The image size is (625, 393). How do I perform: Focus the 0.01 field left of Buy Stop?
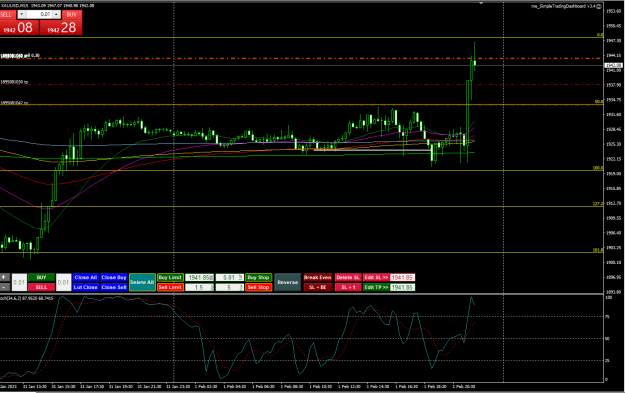[x=230, y=277]
